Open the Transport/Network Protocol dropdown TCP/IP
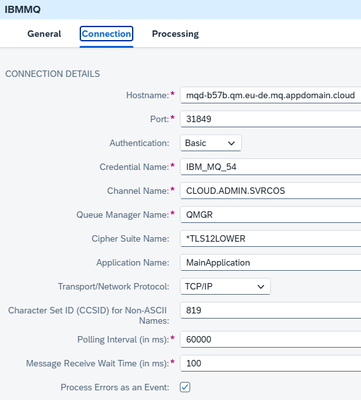Viewport: 361px width, 400px height. pyautogui.click(x=225, y=287)
